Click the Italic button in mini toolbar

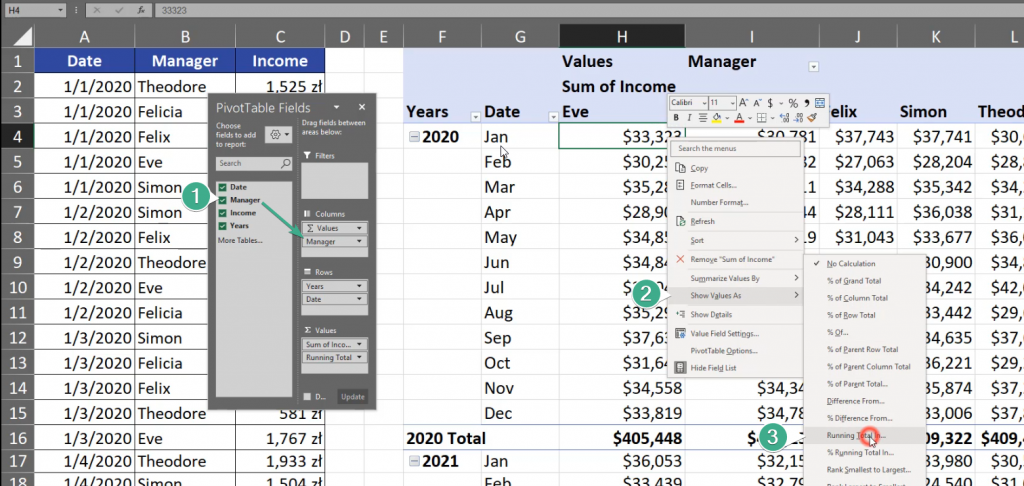690,118
